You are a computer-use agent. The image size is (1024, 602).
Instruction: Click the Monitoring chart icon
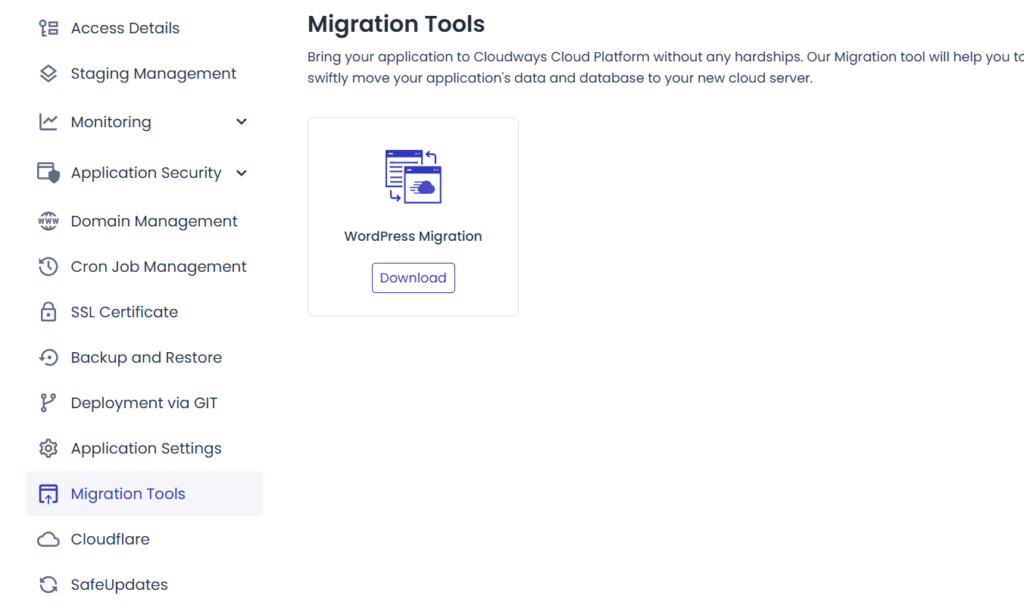click(x=48, y=122)
